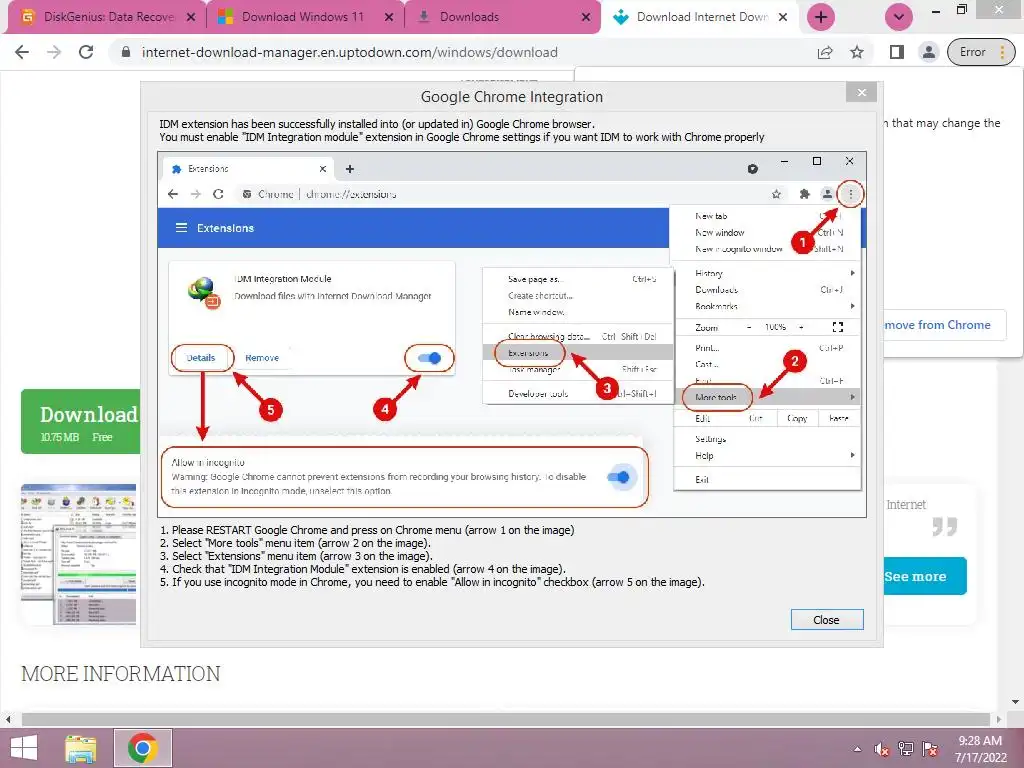Open the tab search dropdown arrow
Viewport: 1024px width, 768px height.
[899, 17]
